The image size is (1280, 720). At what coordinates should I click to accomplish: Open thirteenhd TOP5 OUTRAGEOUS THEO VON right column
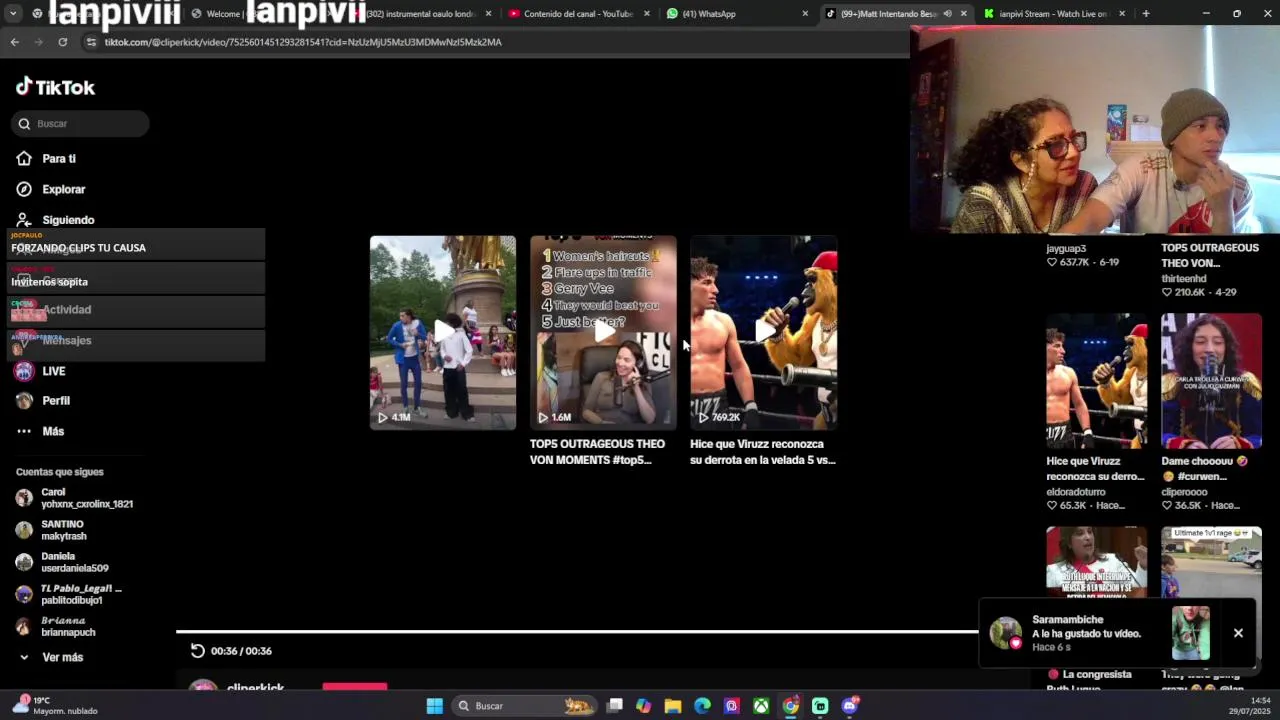(x=1210, y=255)
